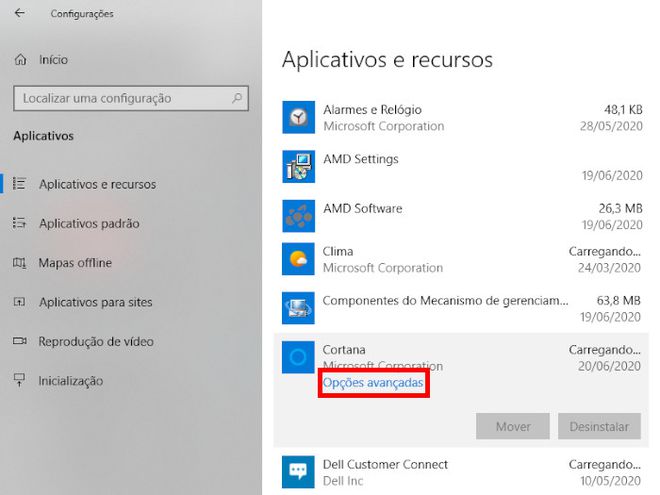Click the Cortana circle icon

[298, 357]
